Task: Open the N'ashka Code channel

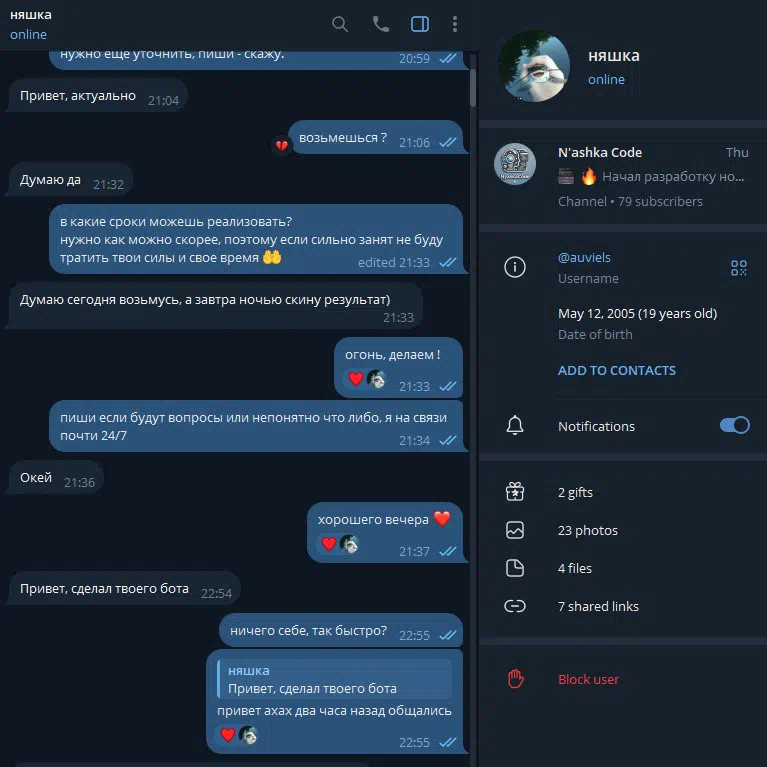Action: pyautogui.click(x=623, y=177)
